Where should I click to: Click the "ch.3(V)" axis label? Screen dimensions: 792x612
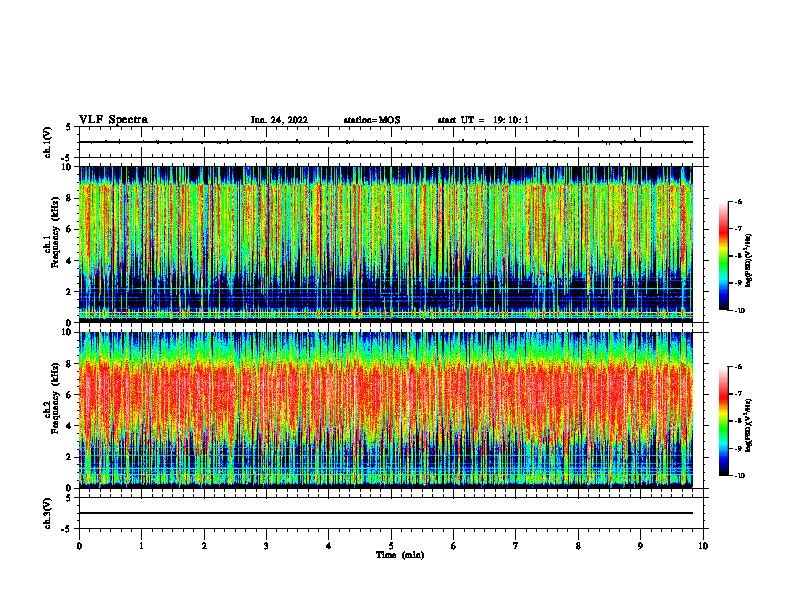48,513
